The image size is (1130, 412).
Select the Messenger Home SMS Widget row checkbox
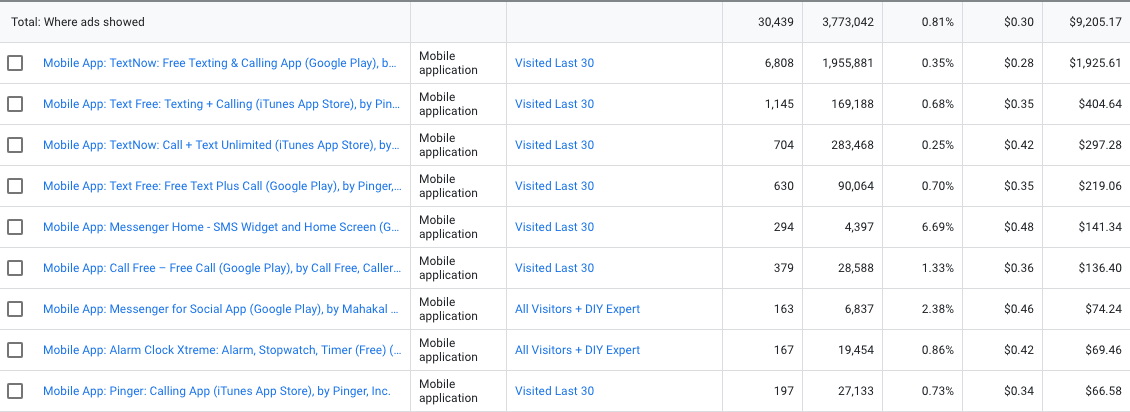point(15,227)
